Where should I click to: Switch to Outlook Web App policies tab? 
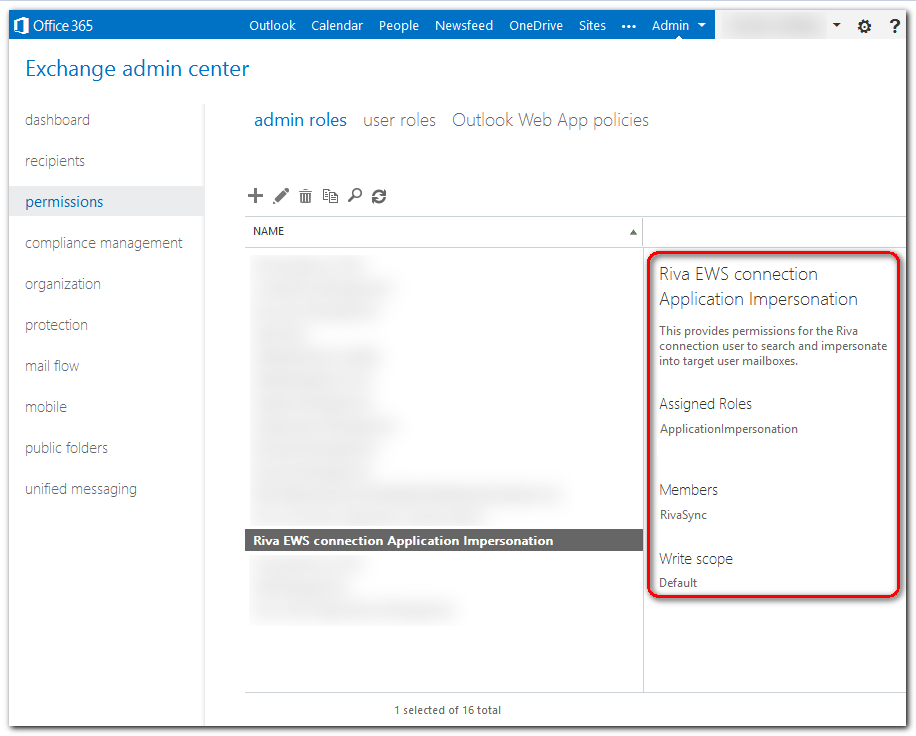(550, 120)
